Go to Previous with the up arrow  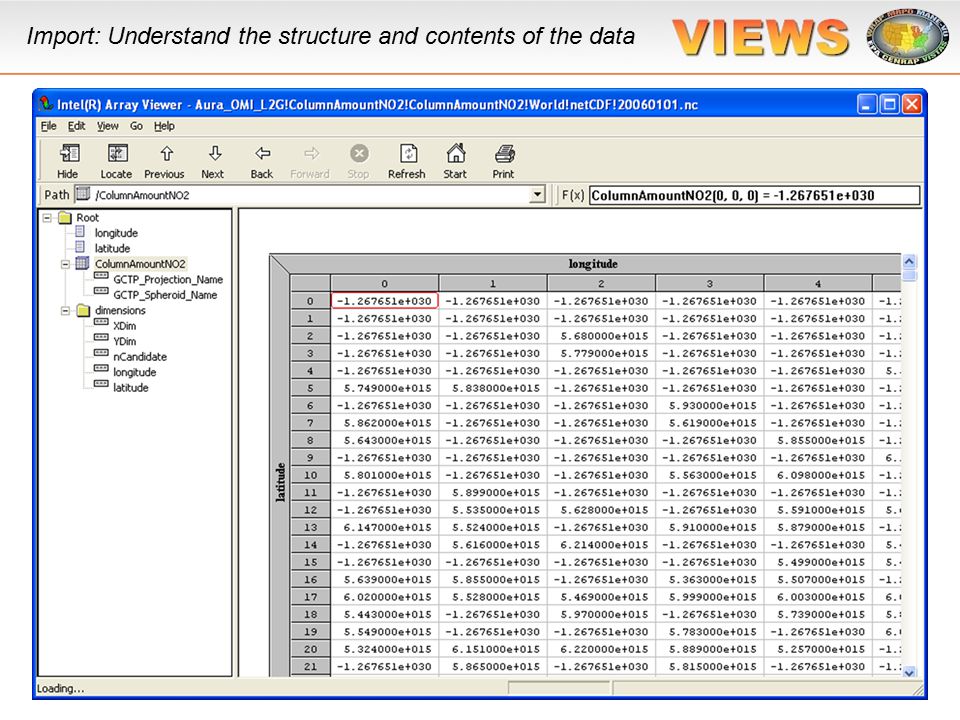pos(167,153)
